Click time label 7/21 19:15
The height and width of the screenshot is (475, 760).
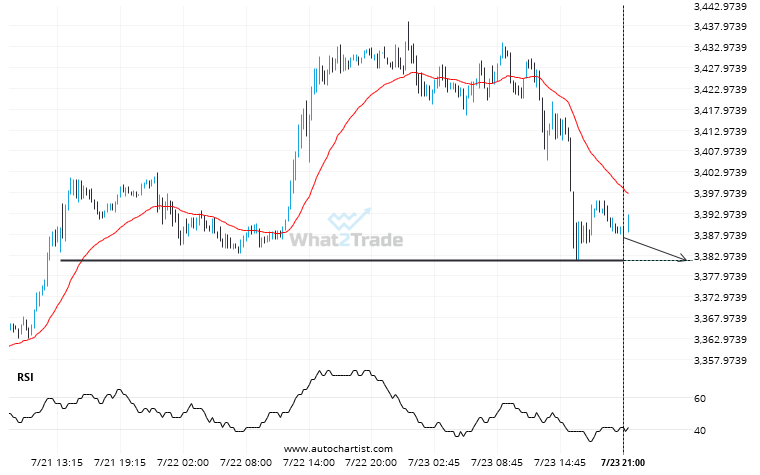[x=120, y=462]
